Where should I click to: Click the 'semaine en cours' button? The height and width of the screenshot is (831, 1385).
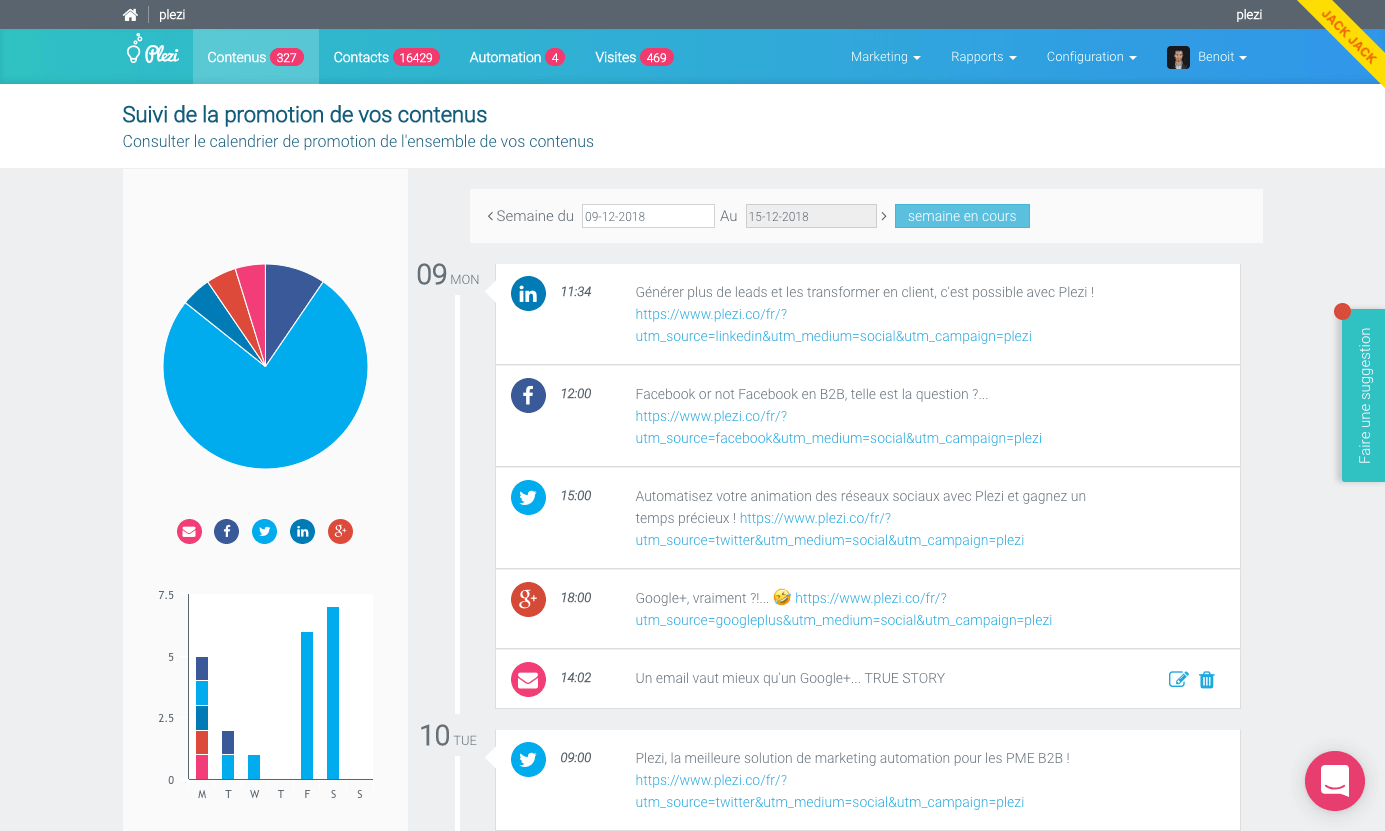point(961,216)
